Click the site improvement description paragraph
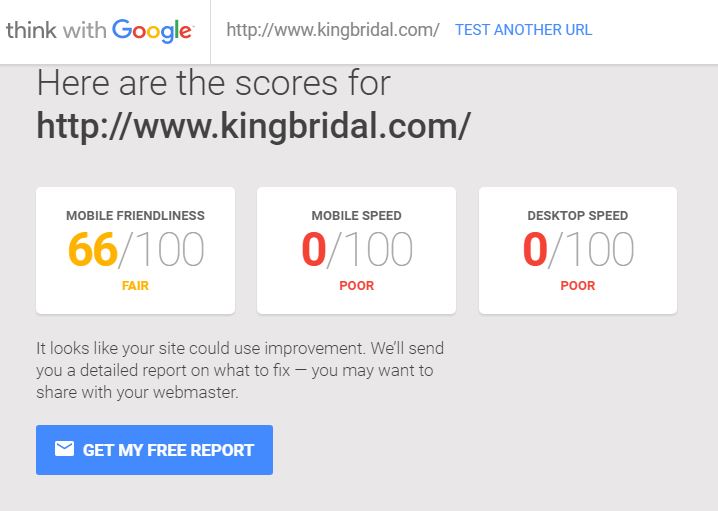The image size is (718, 511). 240,370
